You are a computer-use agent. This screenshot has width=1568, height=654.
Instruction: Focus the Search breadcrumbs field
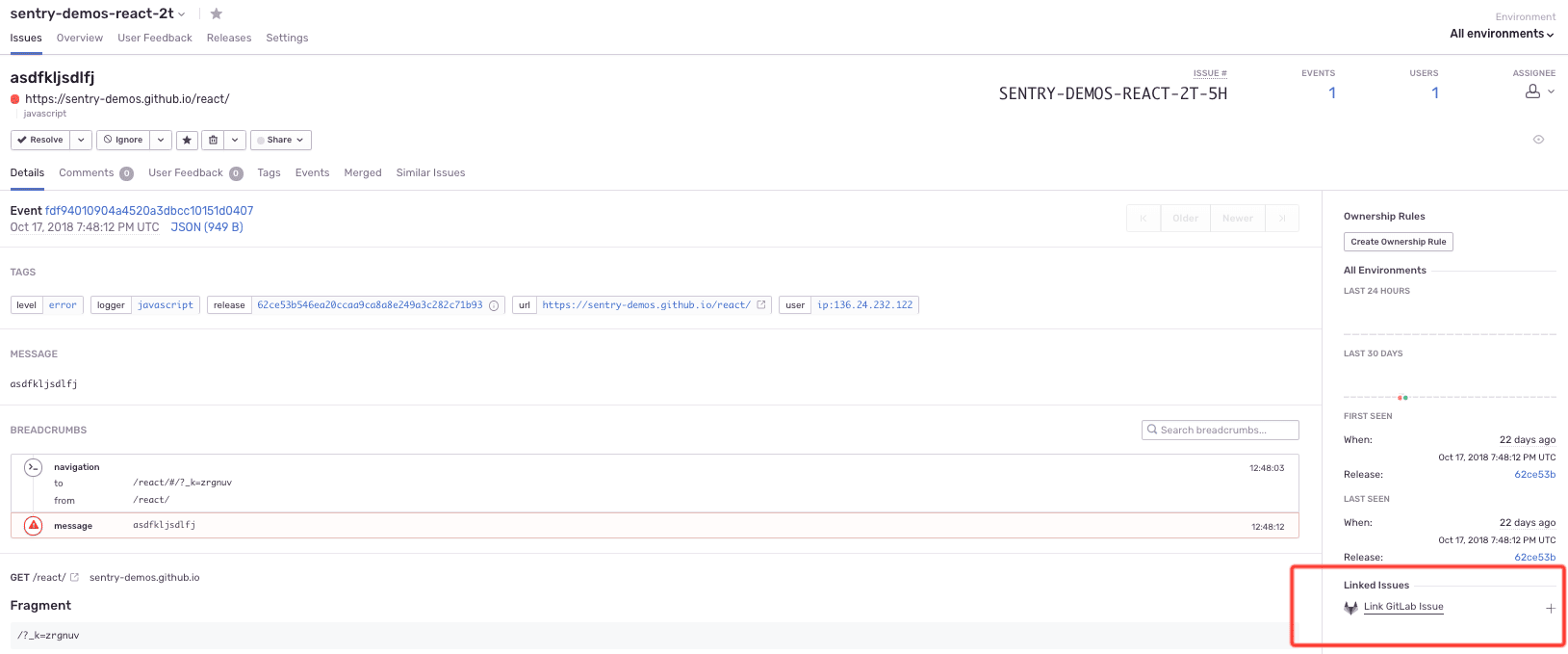(x=1221, y=430)
